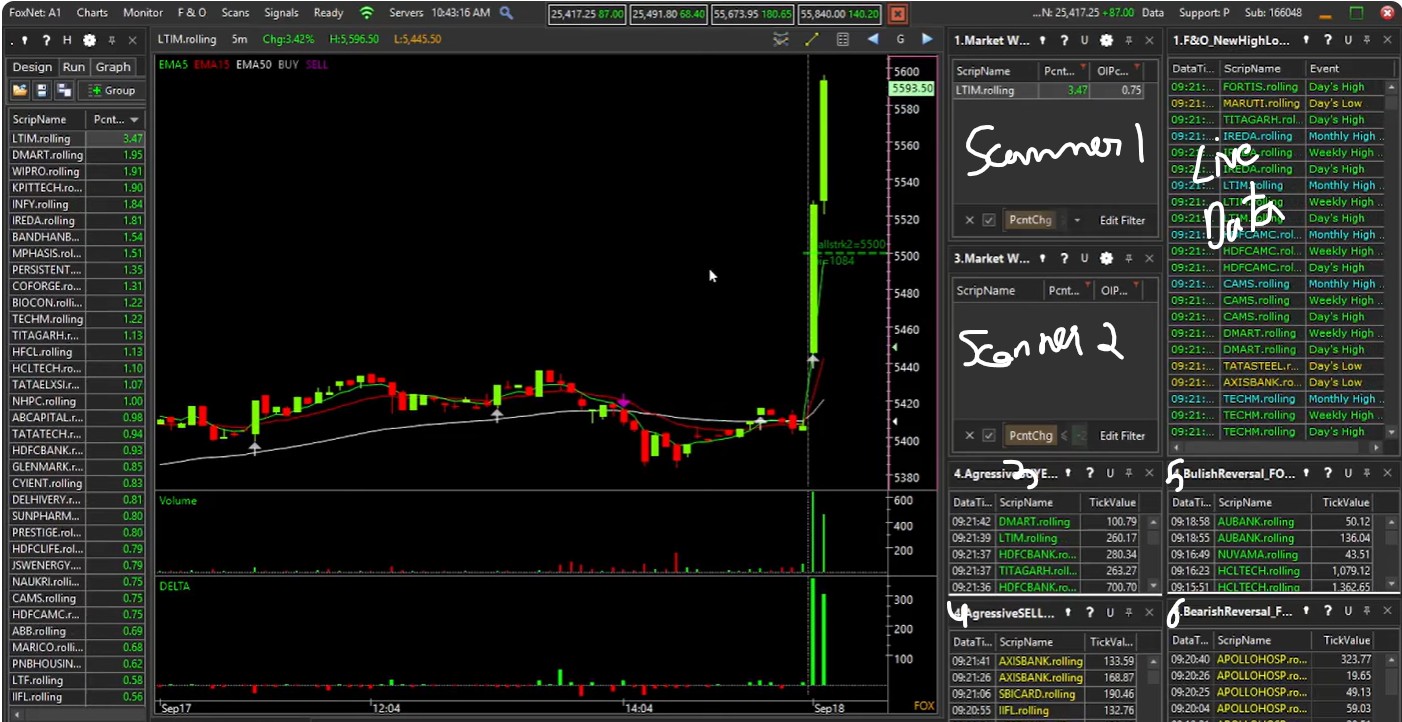Open Pcnt column filter in 1.Market Watch header
Screen dimensions: 1402x722
[x=1084, y=66]
